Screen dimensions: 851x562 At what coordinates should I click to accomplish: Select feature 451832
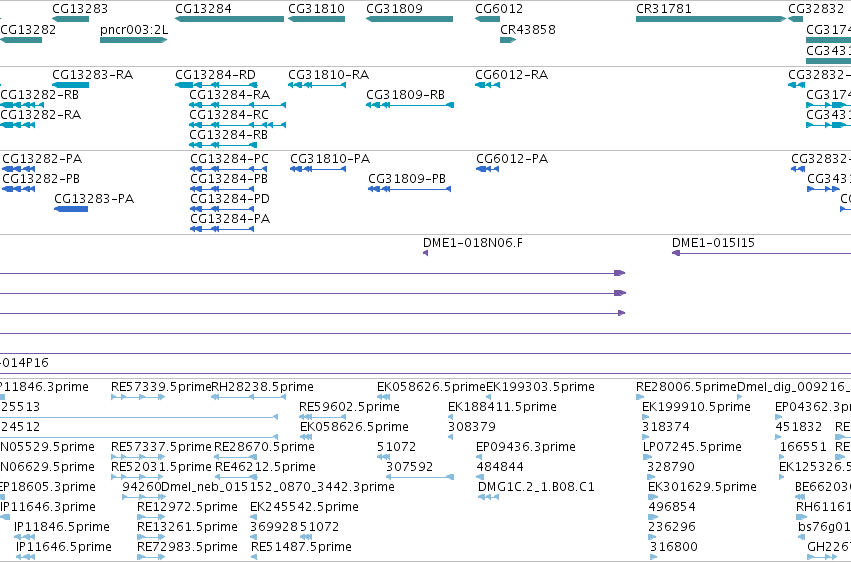779,438
